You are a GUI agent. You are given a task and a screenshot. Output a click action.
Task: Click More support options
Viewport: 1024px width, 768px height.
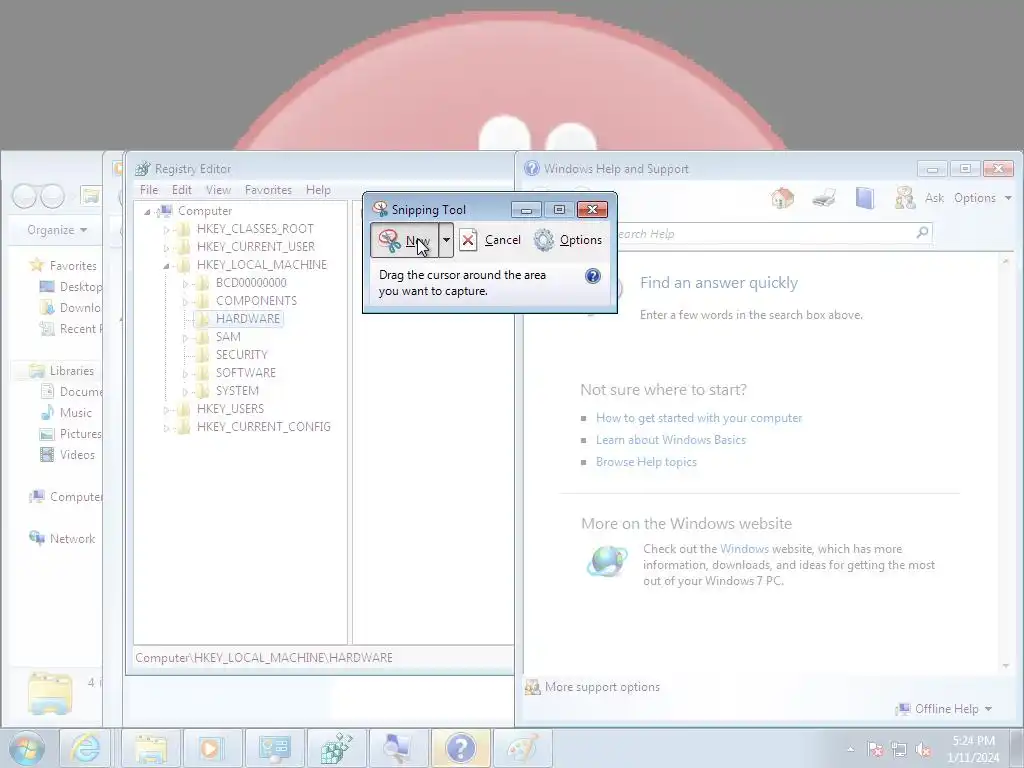602,687
